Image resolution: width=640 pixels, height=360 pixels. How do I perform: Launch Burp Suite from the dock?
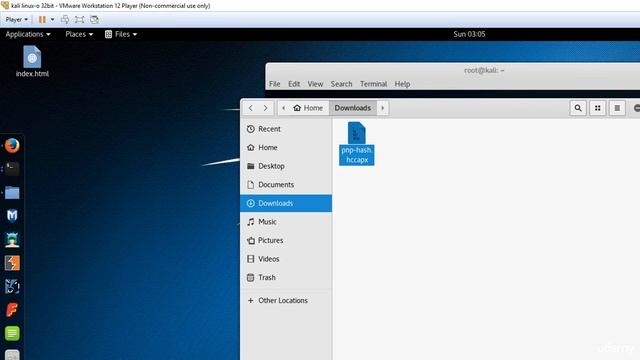[12, 263]
